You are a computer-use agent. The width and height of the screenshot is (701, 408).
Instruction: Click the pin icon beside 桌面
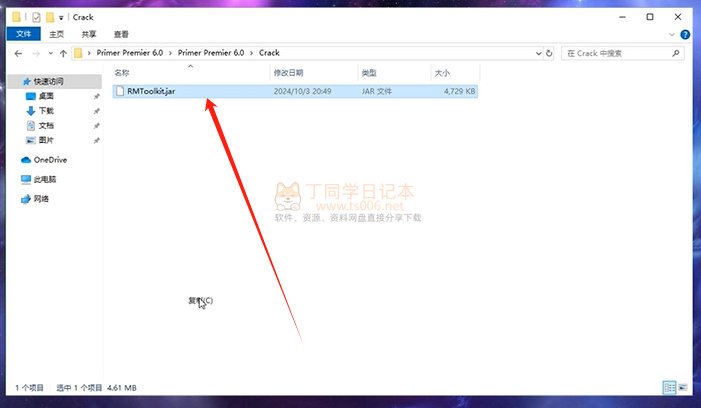[x=96, y=97]
